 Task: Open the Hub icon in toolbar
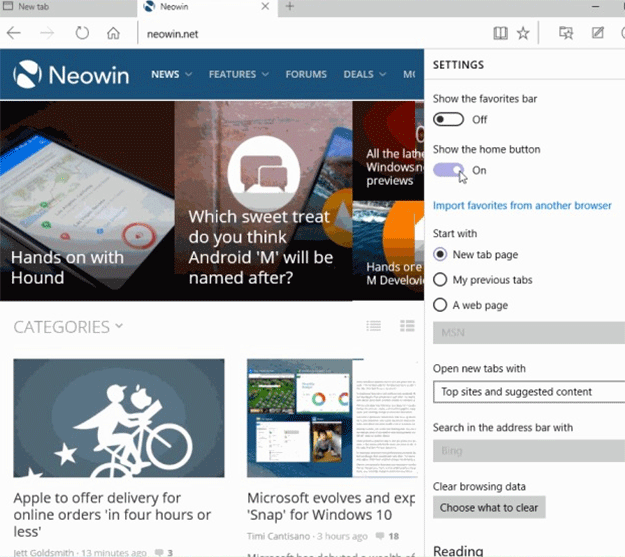click(x=566, y=33)
